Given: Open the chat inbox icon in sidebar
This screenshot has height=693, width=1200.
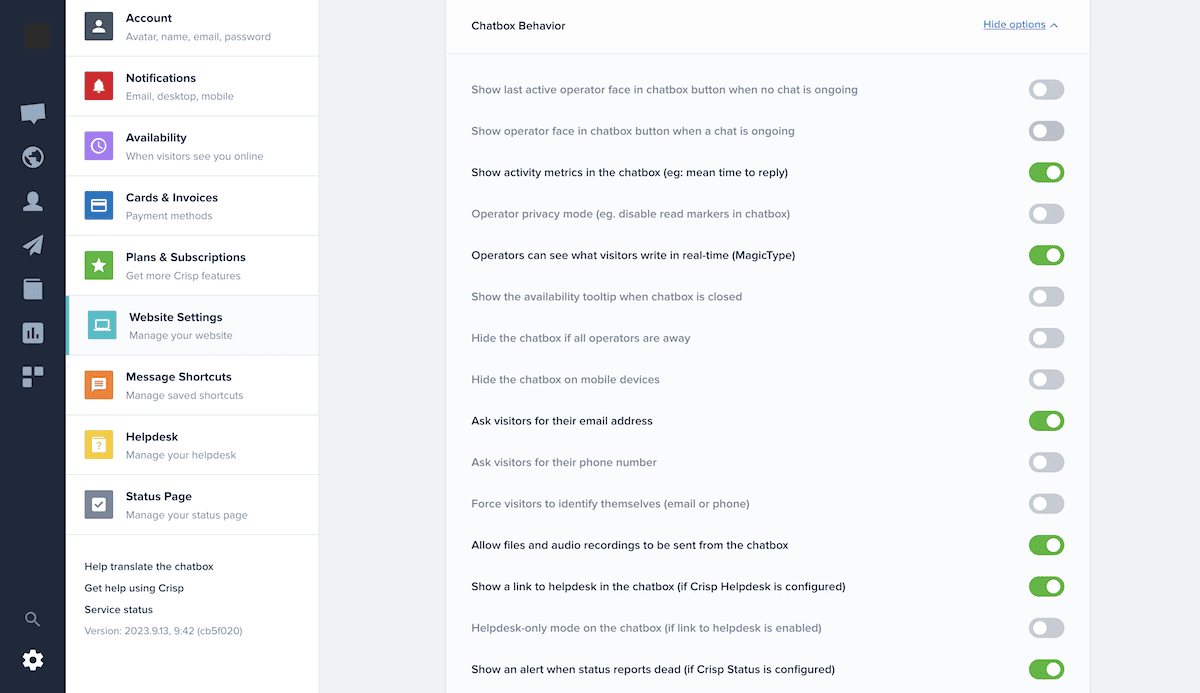Looking at the screenshot, I should [x=33, y=114].
